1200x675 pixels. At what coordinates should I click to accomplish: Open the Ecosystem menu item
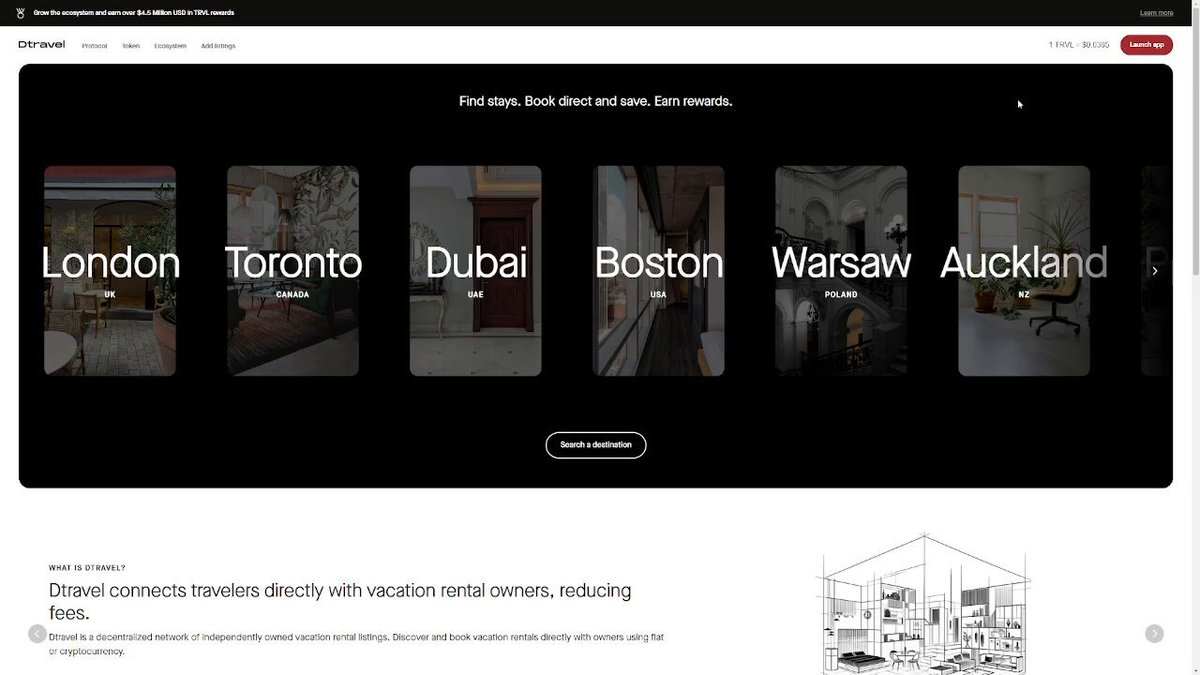[x=170, y=46]
